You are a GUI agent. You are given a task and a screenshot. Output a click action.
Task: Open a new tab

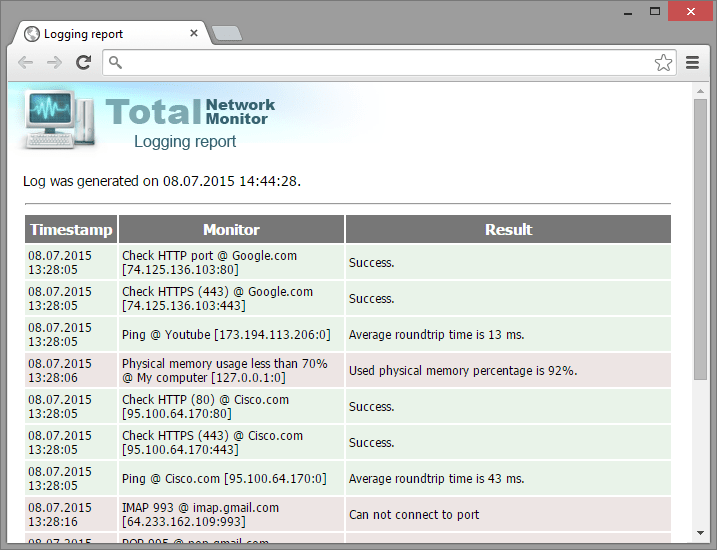pyautogui.click(x=227, y=34)
